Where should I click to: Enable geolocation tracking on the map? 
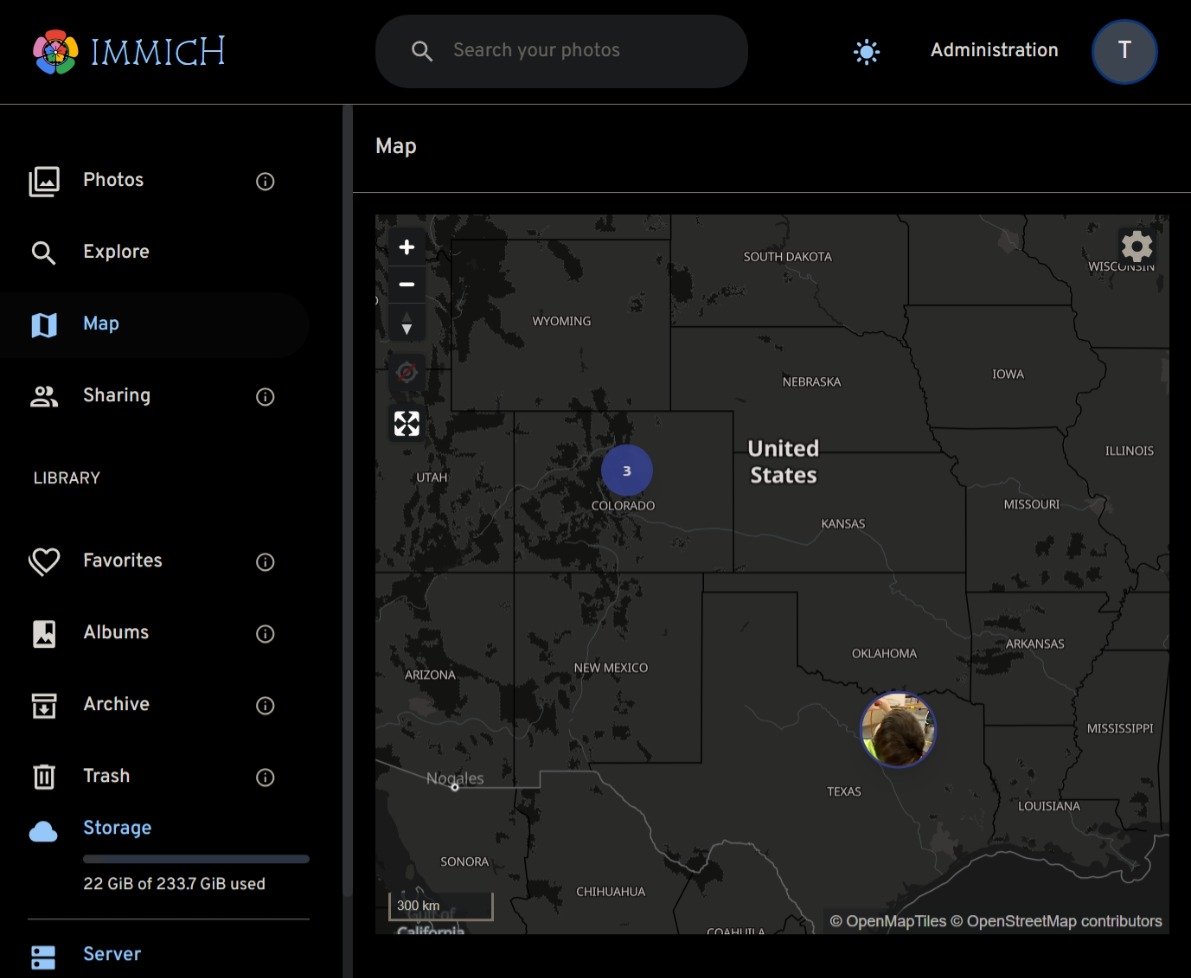click(x=406, y=370)
